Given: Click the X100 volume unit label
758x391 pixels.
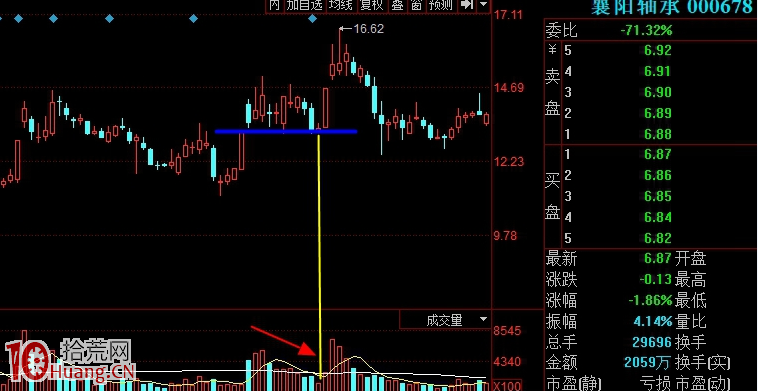Looking at the screenshot, I should 508,386.
